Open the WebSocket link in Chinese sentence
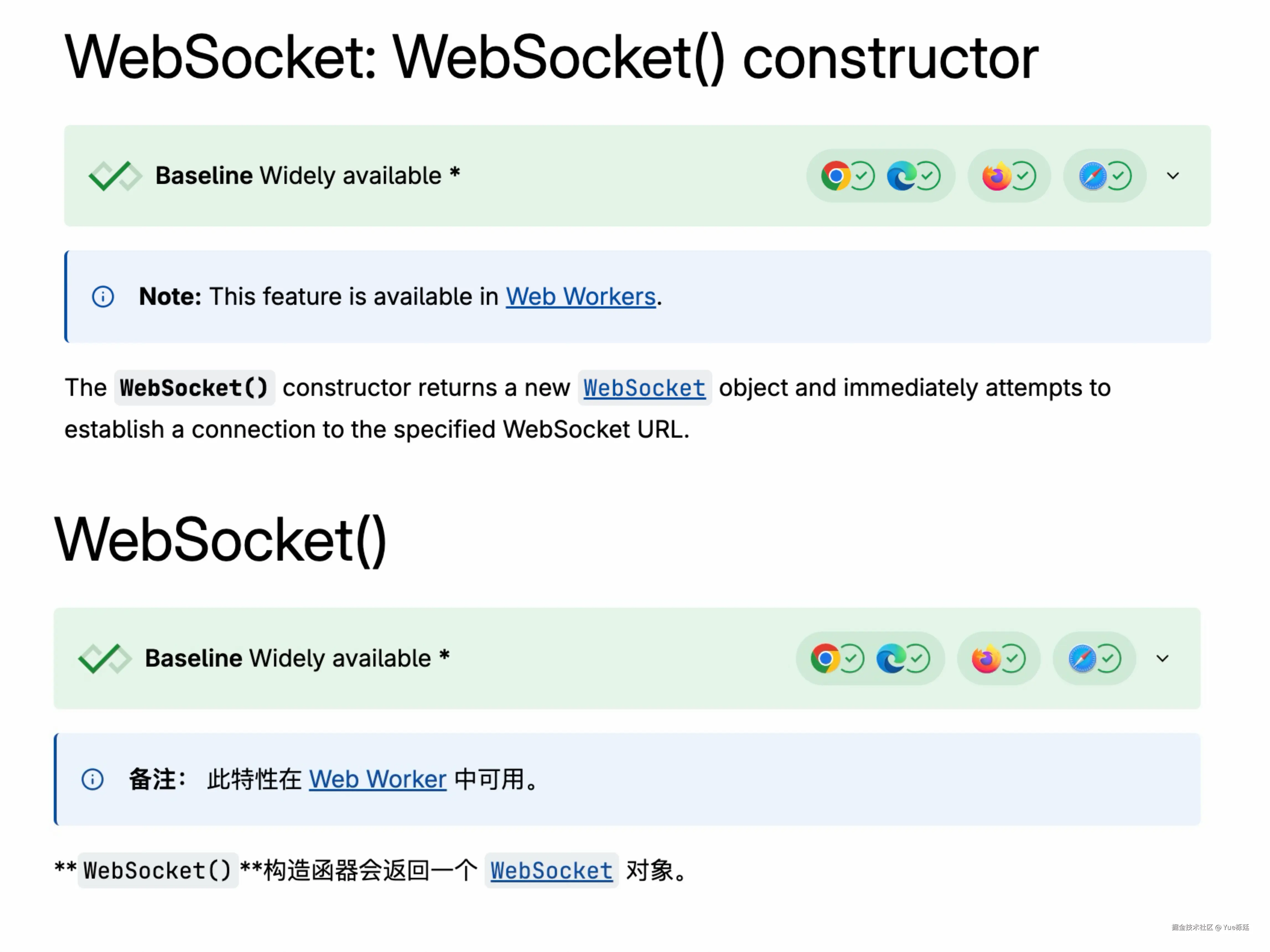This screenshot has width=1270, height=952. tap(551, 870)
